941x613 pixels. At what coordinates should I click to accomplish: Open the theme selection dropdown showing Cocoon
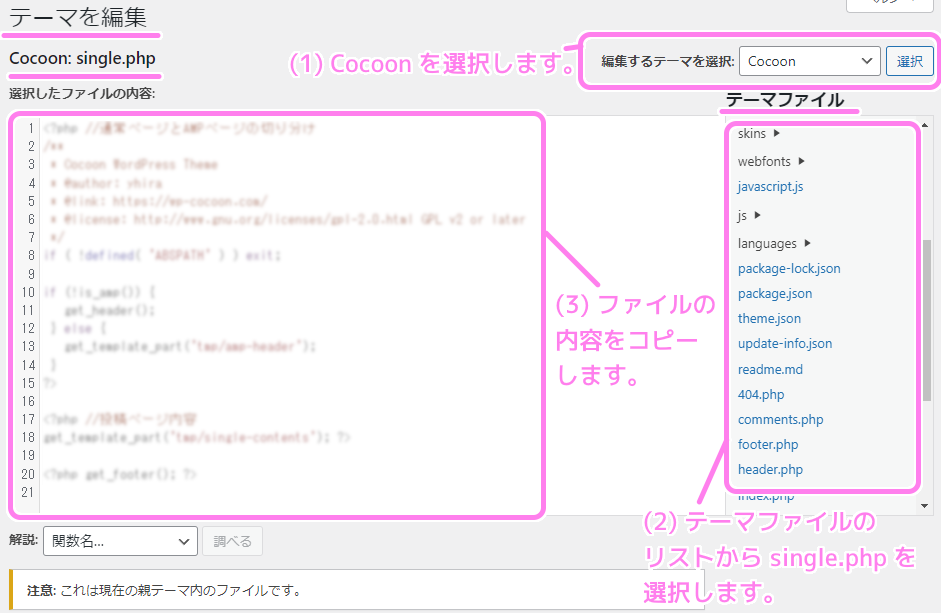pos(810,61)
